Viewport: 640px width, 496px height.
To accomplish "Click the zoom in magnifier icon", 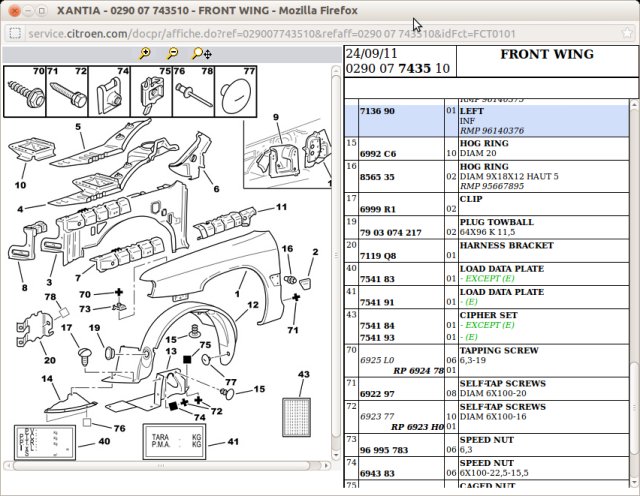I will click(x=145, y=53).
